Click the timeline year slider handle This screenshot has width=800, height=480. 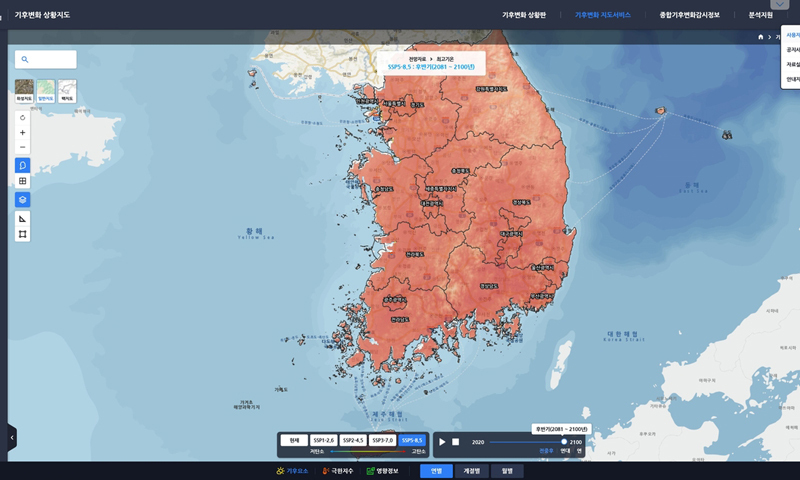tap(564, 441)
